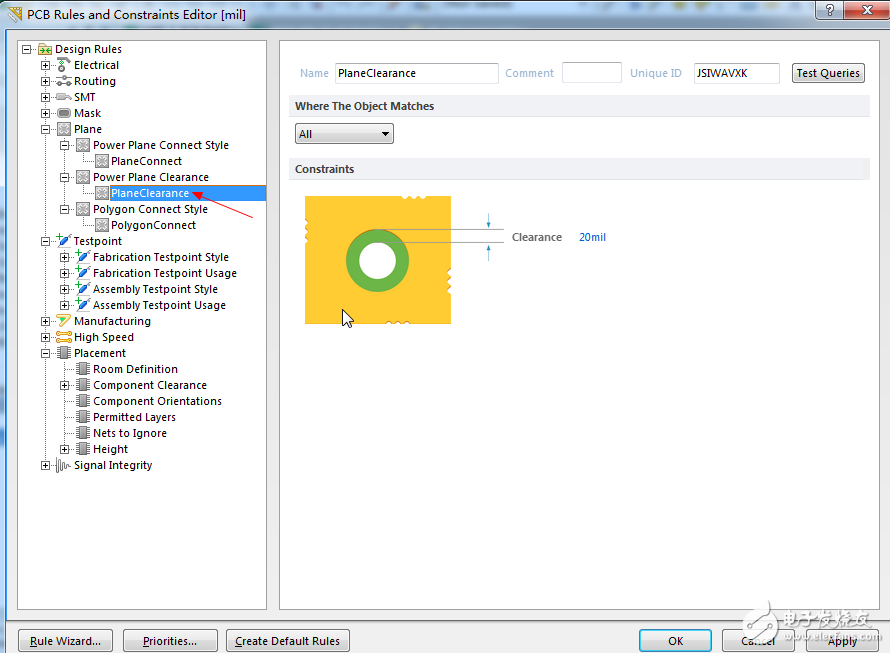Viewport: 890px width, 653px height.
Task: Click the Component Clearance icon
Action: 83,385
